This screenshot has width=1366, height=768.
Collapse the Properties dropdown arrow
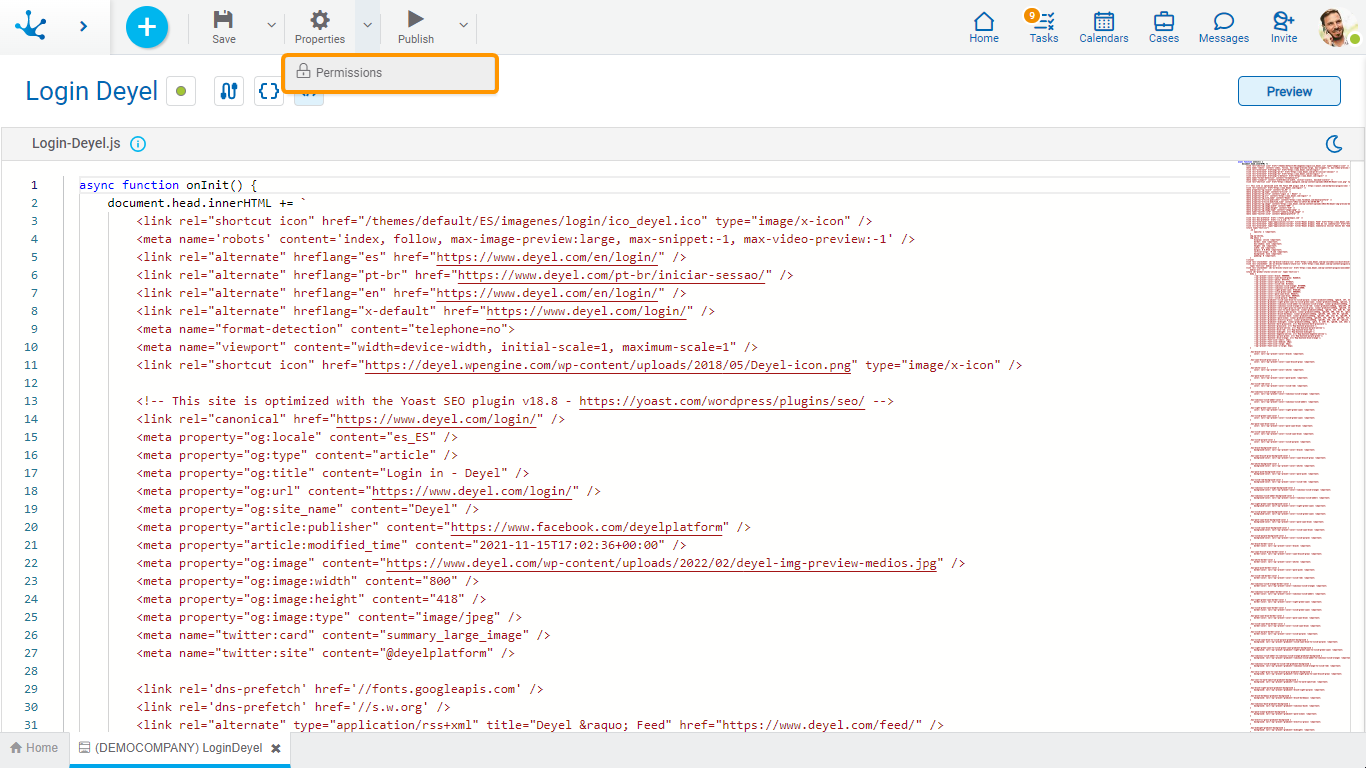[368, 25]
